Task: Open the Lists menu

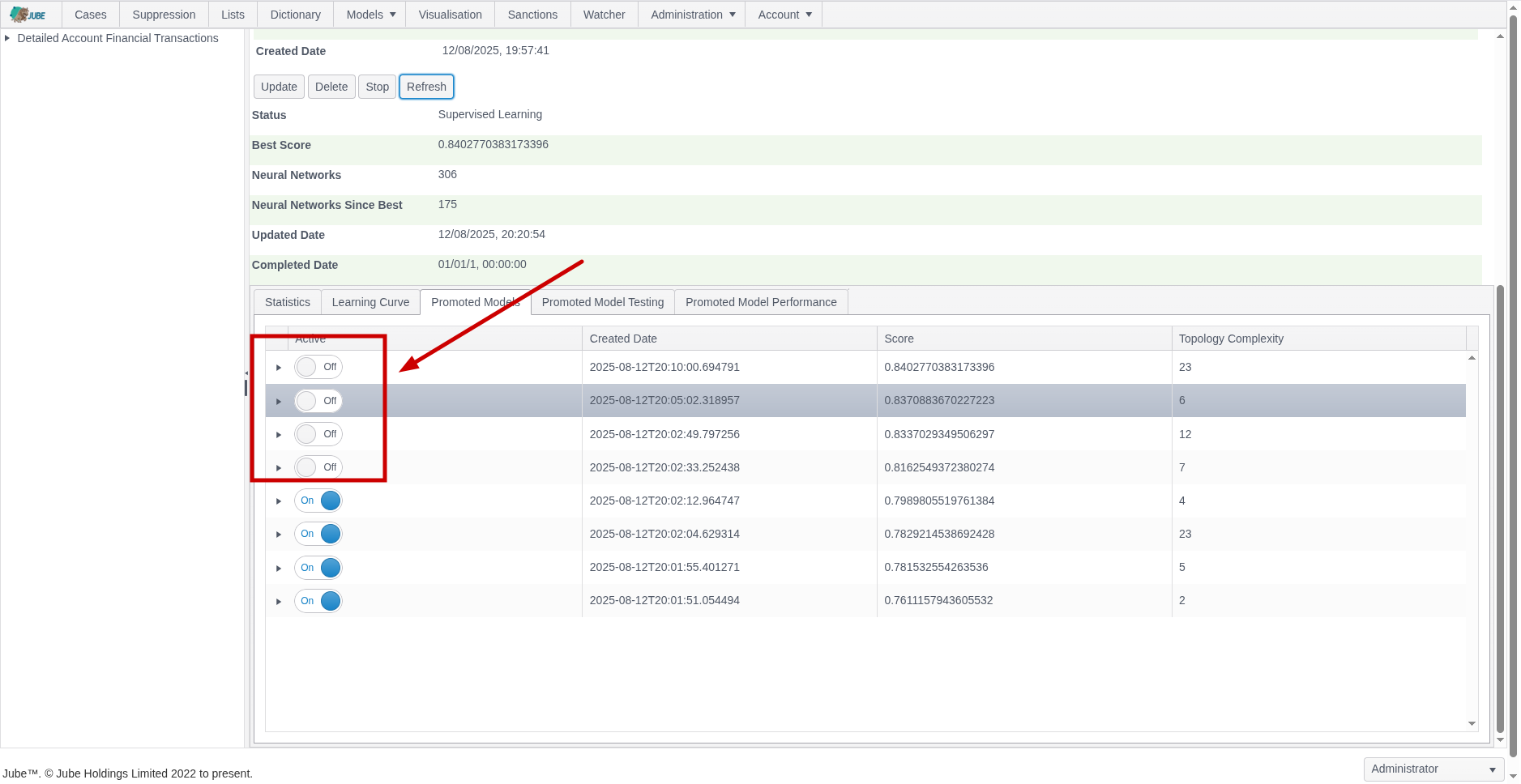Action: (233, 15)
